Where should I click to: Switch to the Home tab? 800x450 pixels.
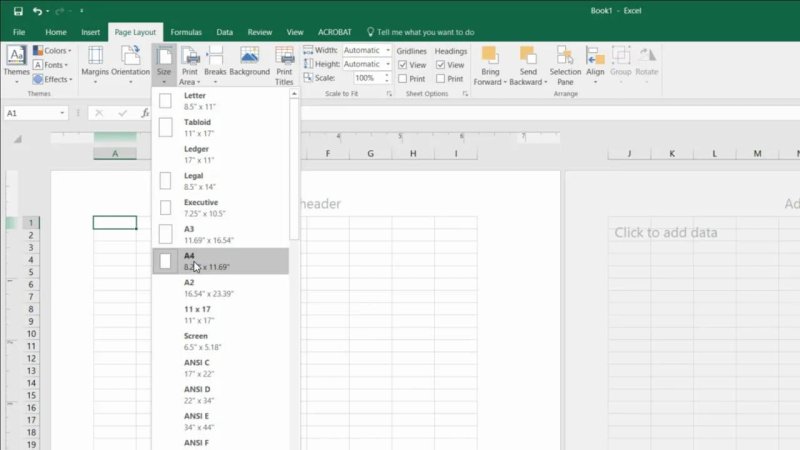[56, 32]
